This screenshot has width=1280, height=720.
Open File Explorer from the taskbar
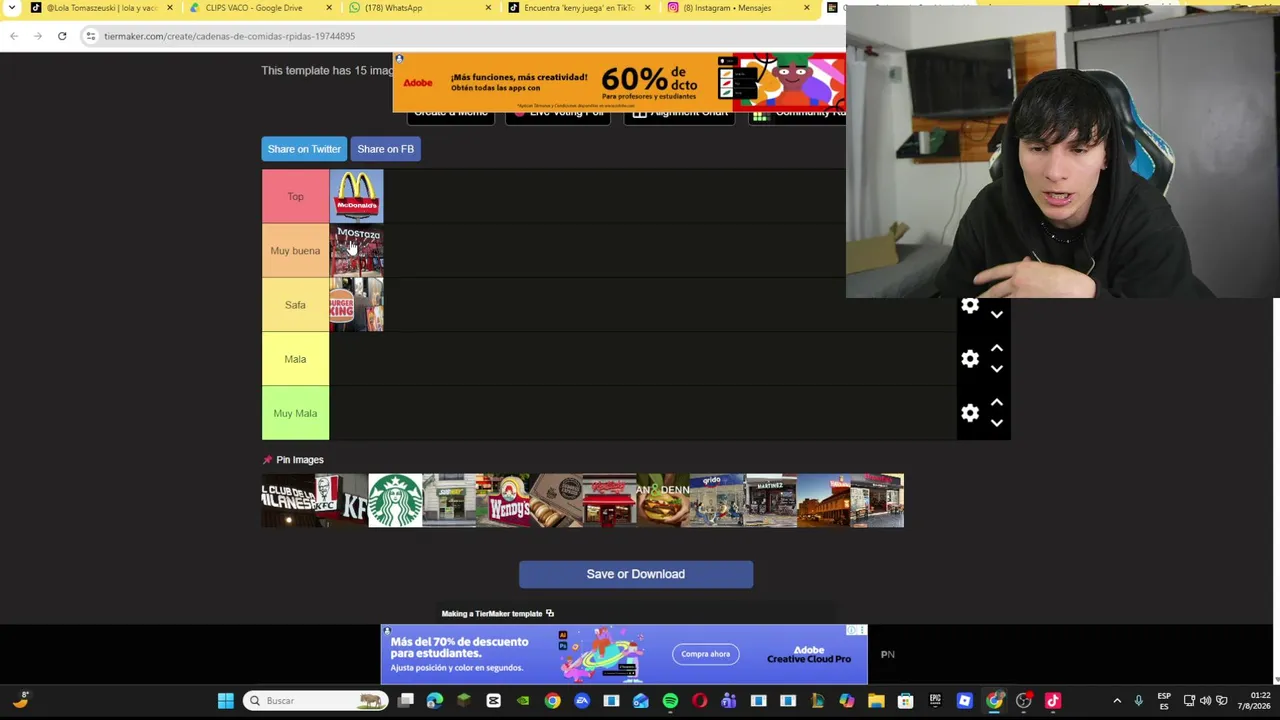[876, 701]
